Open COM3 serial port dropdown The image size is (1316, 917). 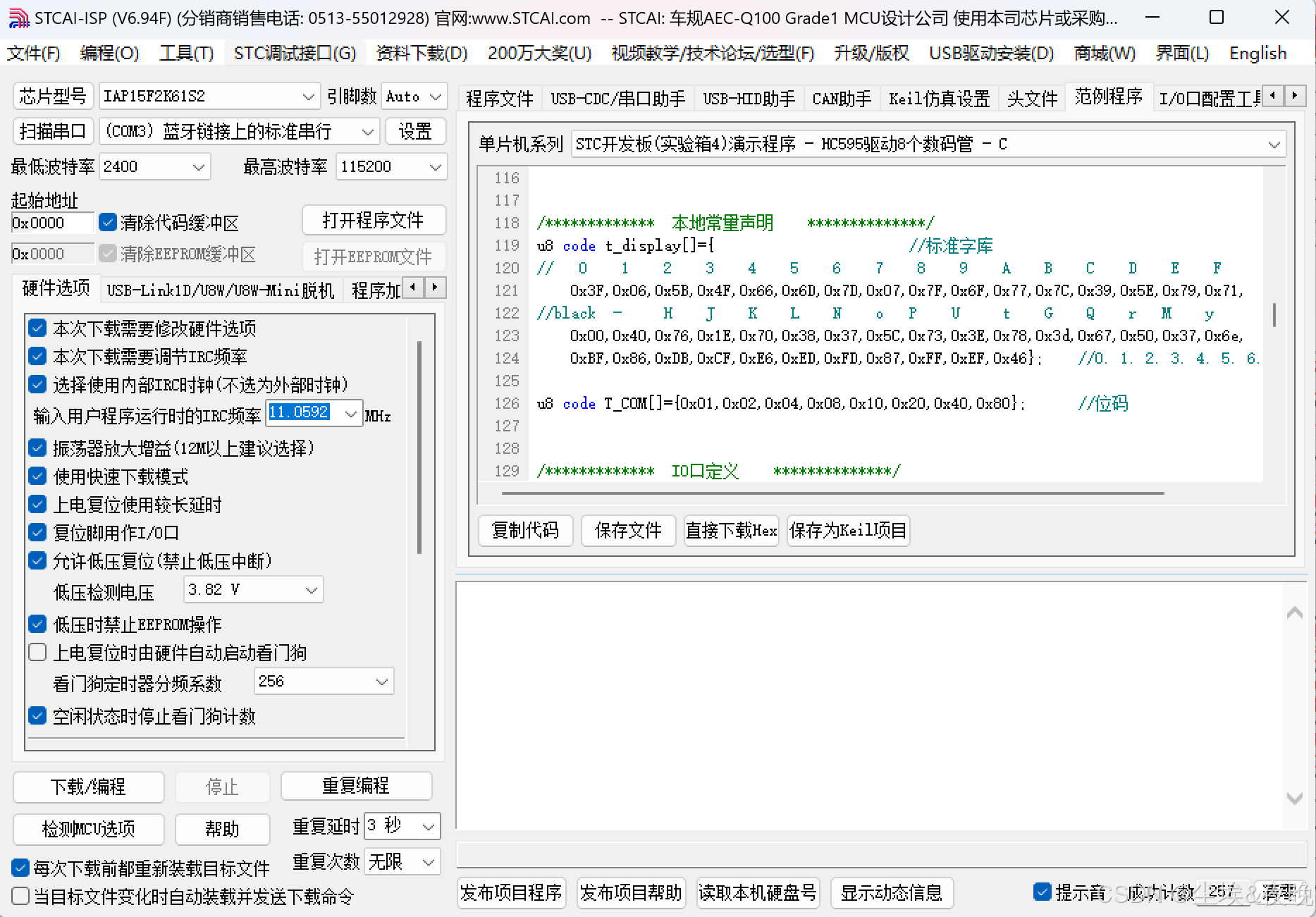click(x=239, y=131)
